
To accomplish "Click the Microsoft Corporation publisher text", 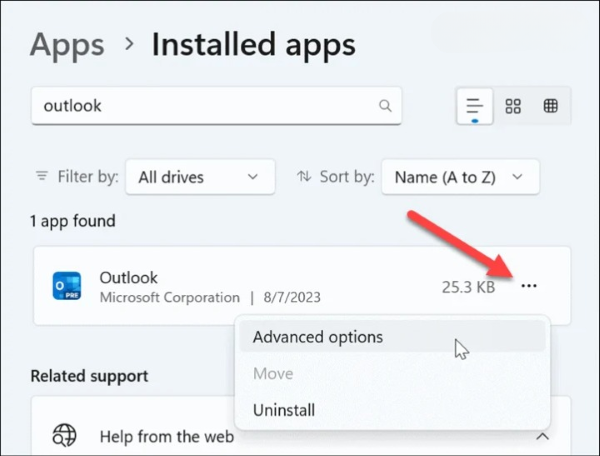I will point(170,297).
